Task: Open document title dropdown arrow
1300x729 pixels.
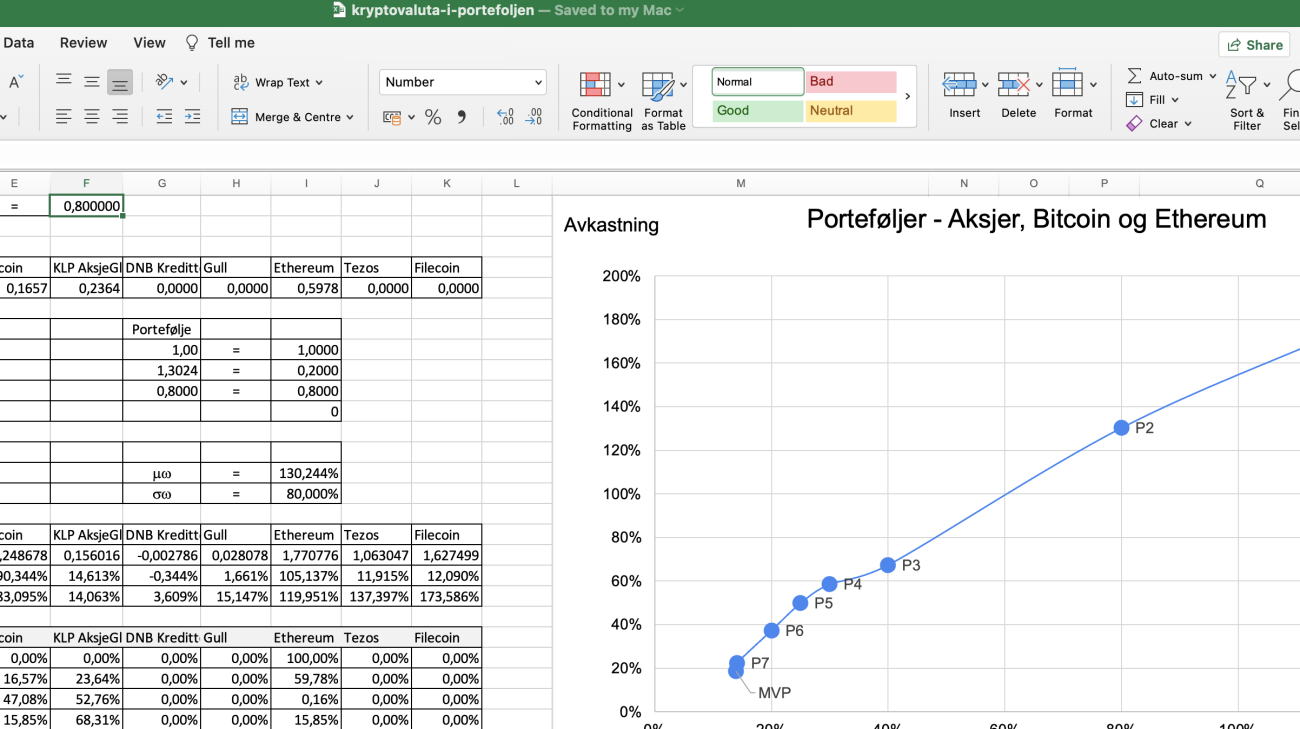Action: [680, 10]
